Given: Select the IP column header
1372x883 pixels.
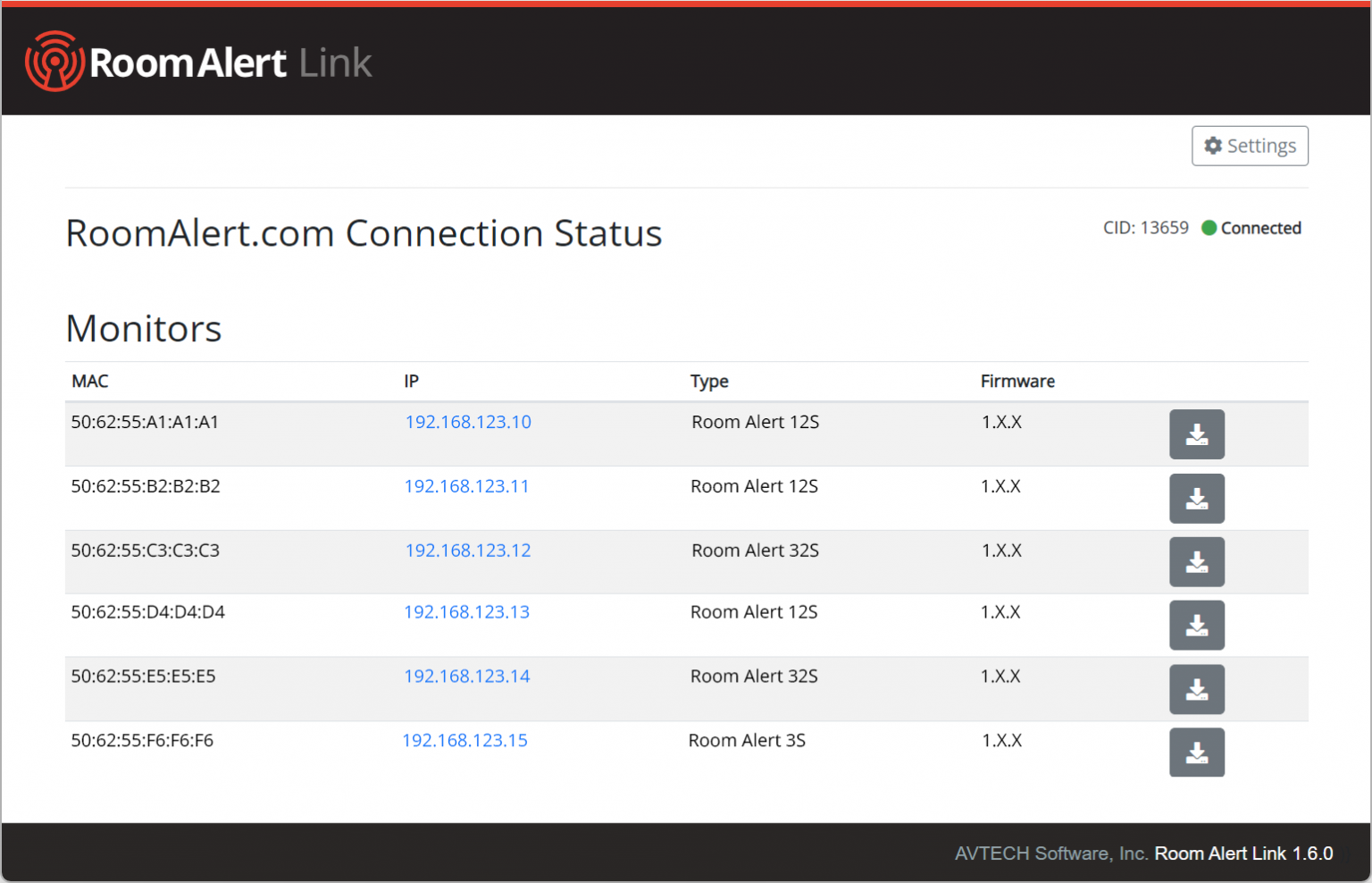Looking at the screenshot, I should tap(411, 381).
